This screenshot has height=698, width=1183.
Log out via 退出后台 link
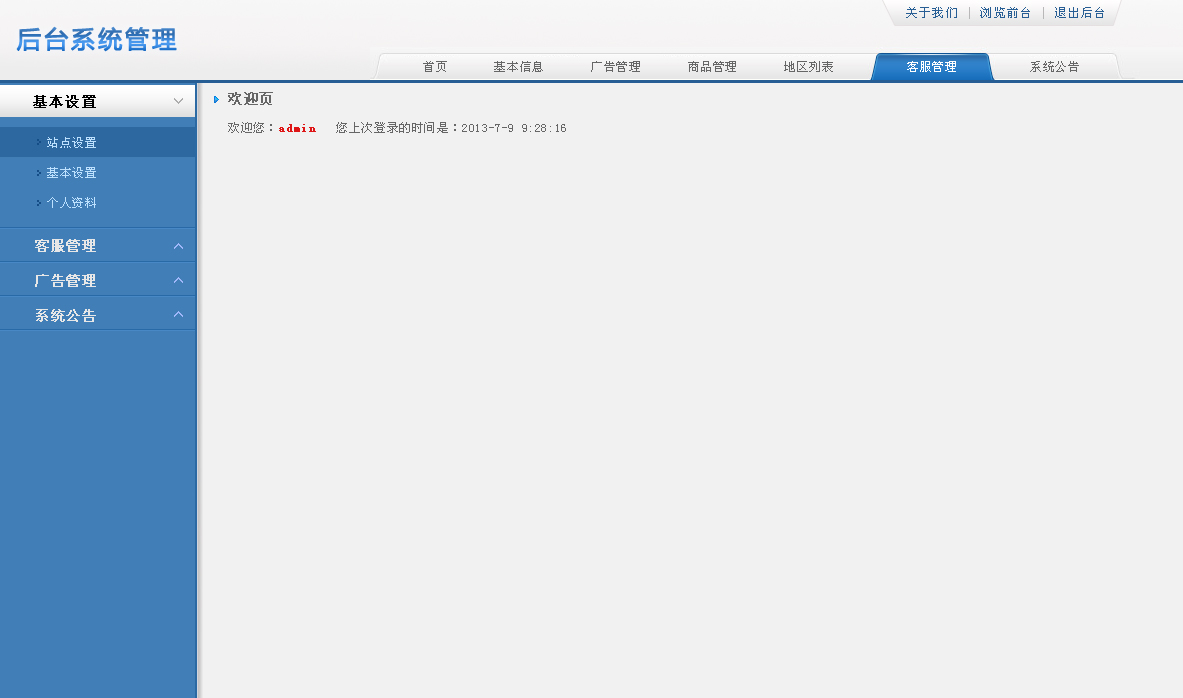[1080, 13]
